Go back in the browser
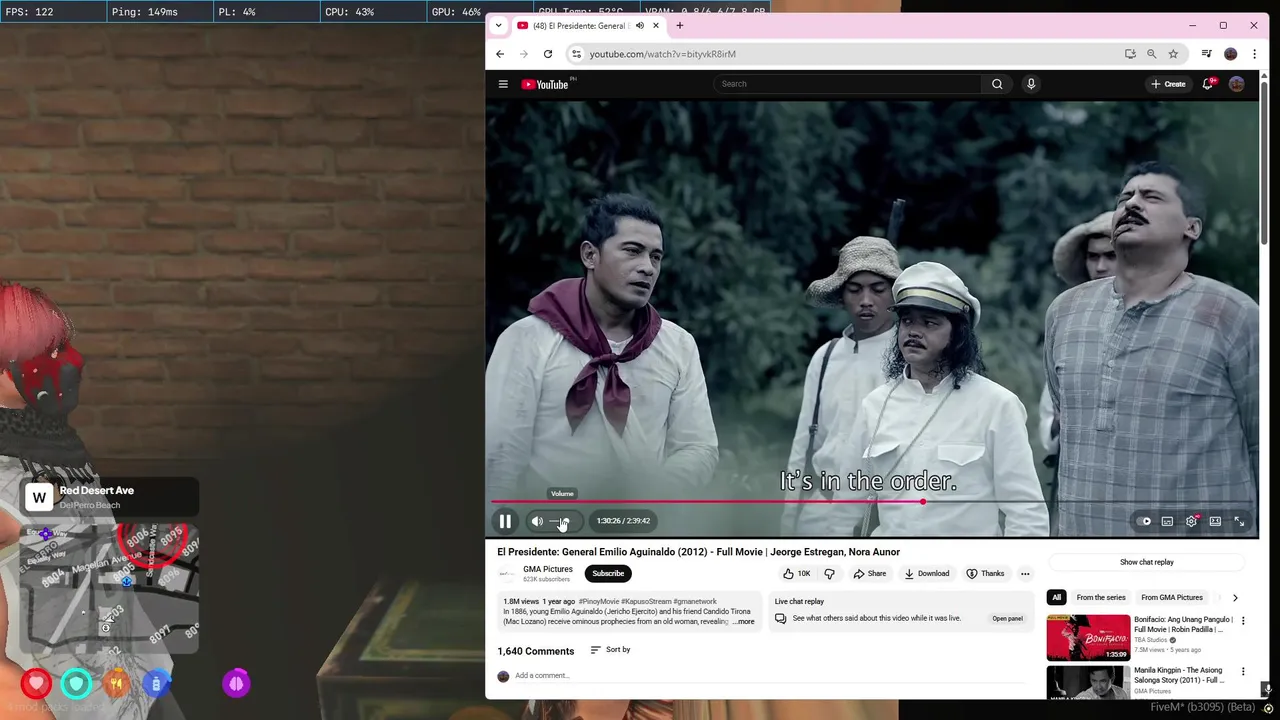 (500, 54)
